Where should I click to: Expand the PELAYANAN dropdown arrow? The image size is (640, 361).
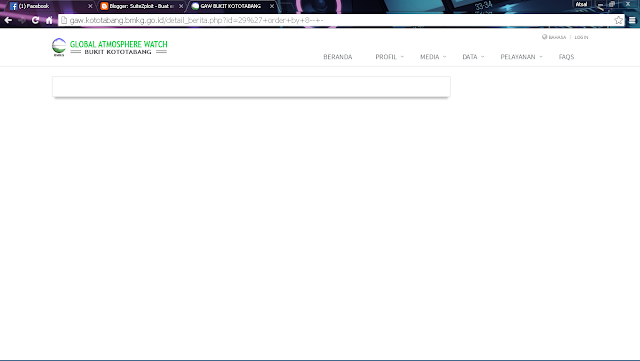541,57
